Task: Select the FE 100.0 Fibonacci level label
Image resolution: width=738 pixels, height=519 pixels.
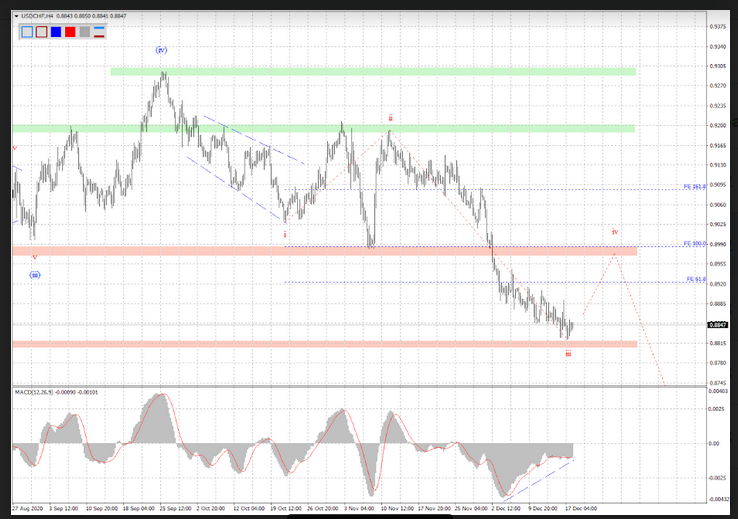Action: point(694,243)
